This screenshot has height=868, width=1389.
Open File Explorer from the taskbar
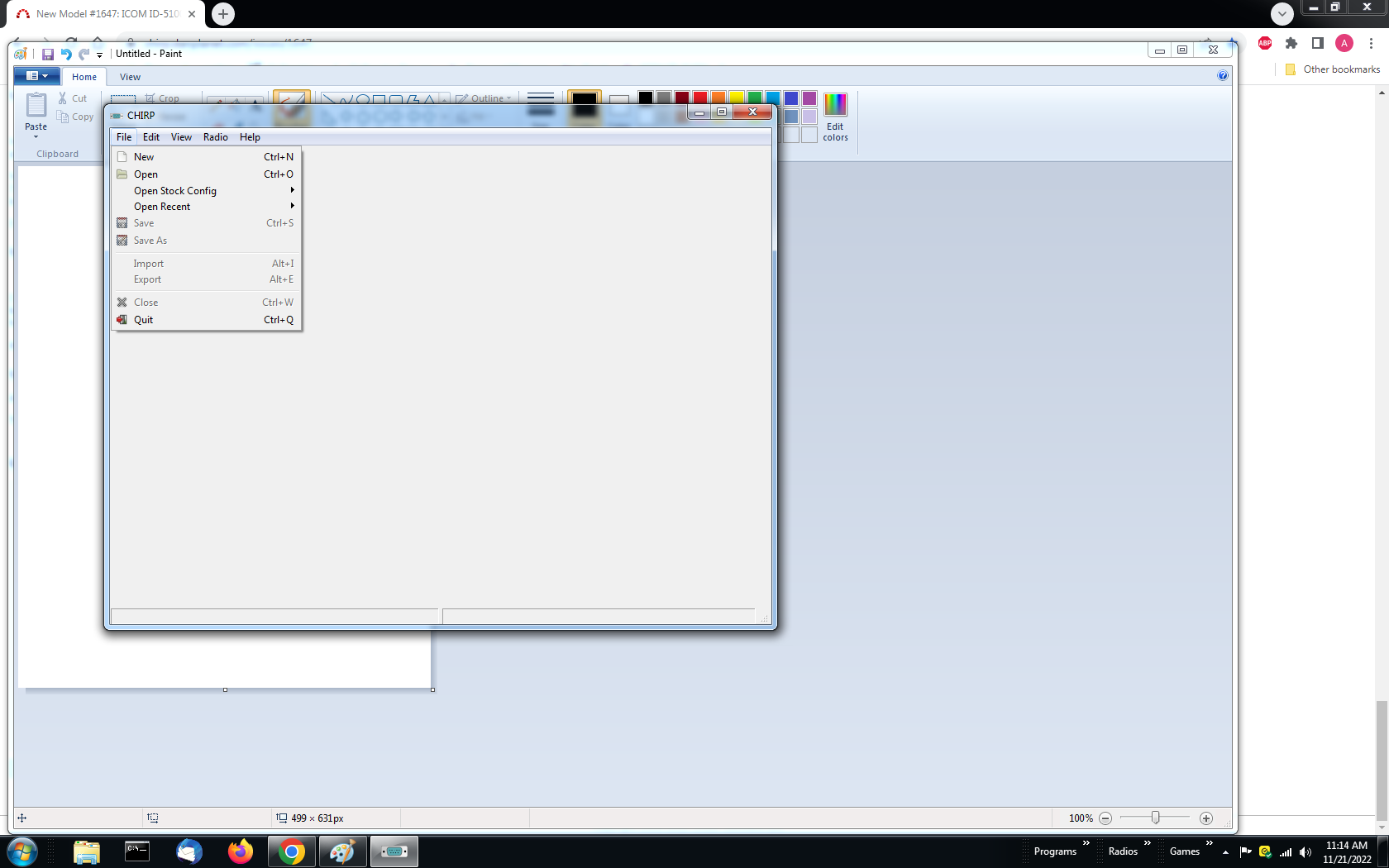(x=87, y=851)
